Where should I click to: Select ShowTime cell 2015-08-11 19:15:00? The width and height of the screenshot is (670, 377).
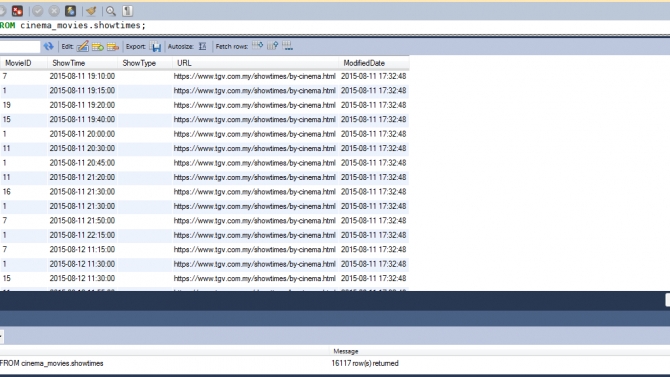click(x=82, y=91)
